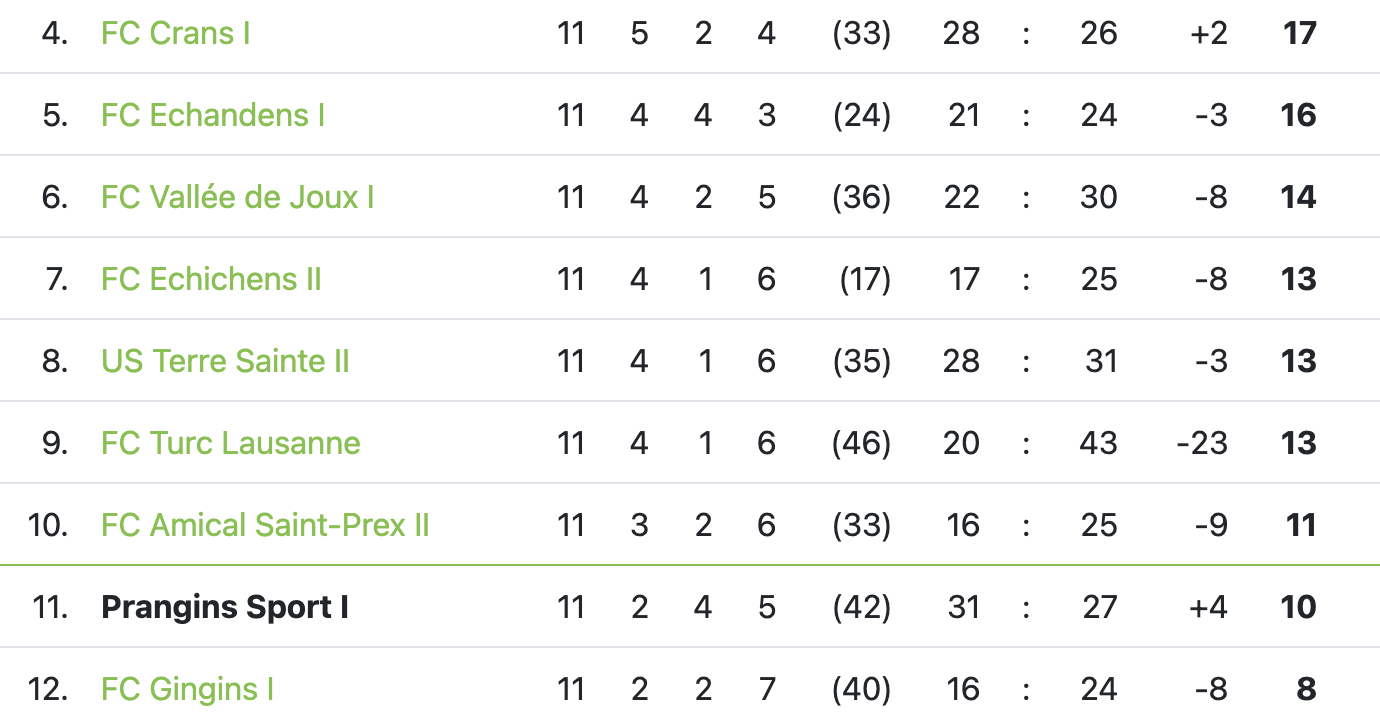Open the FC Turc Lausanne team link
The height and width of the screenshot is (724, 1380).
pyautogui.click(x=231, y=443)
